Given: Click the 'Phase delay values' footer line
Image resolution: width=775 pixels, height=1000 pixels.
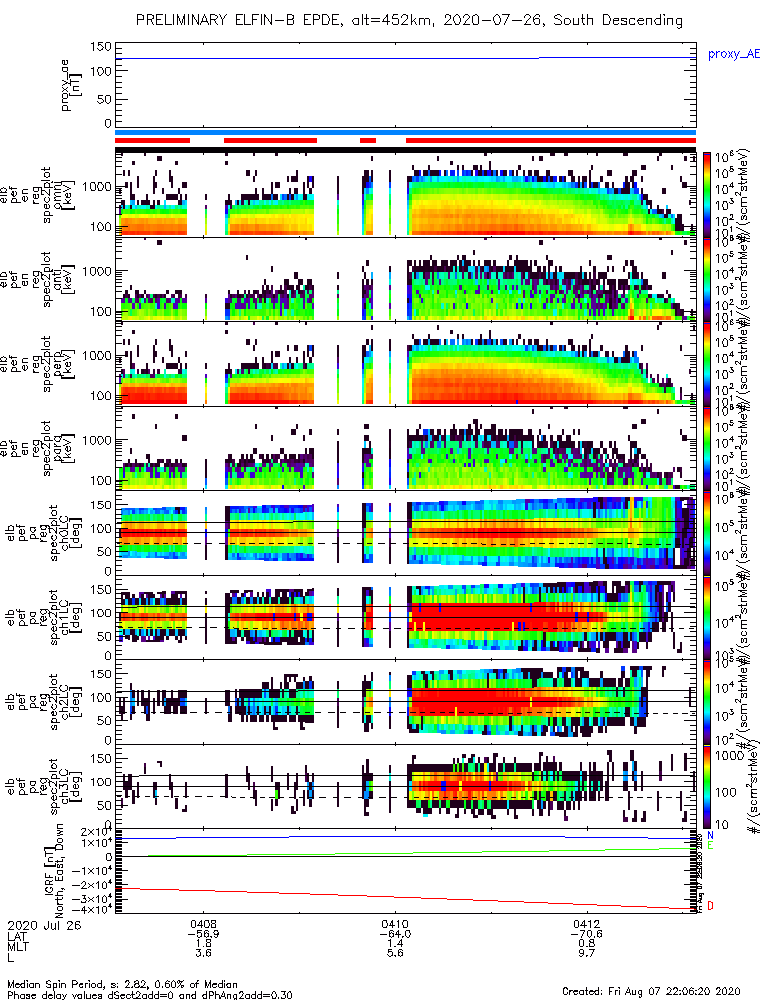Looking at the screenshot, I should 150,995.
